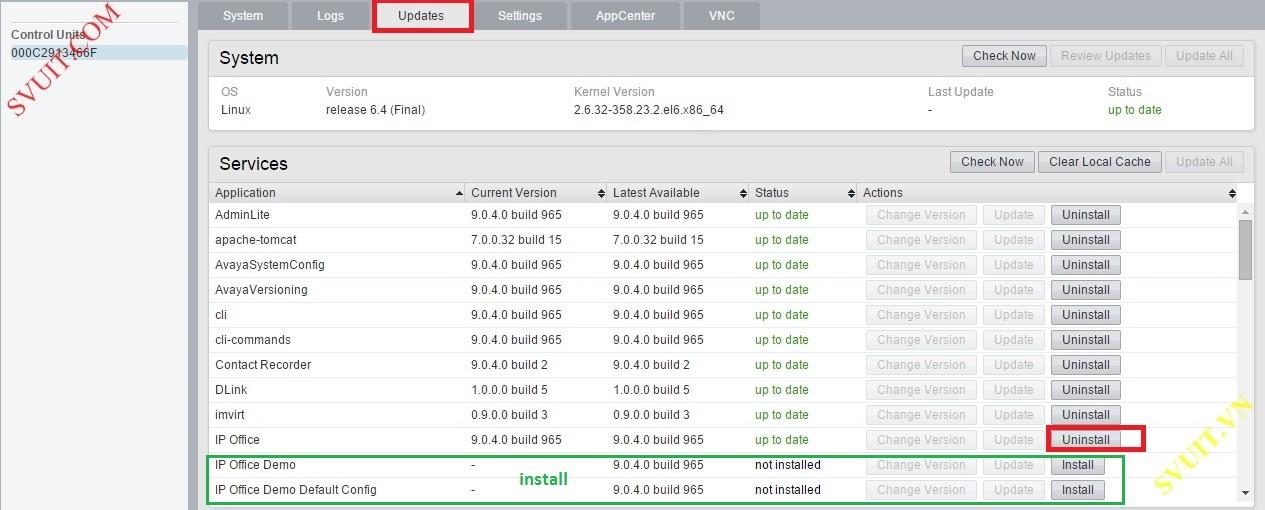Click Review Updates in System panel

1105,56
